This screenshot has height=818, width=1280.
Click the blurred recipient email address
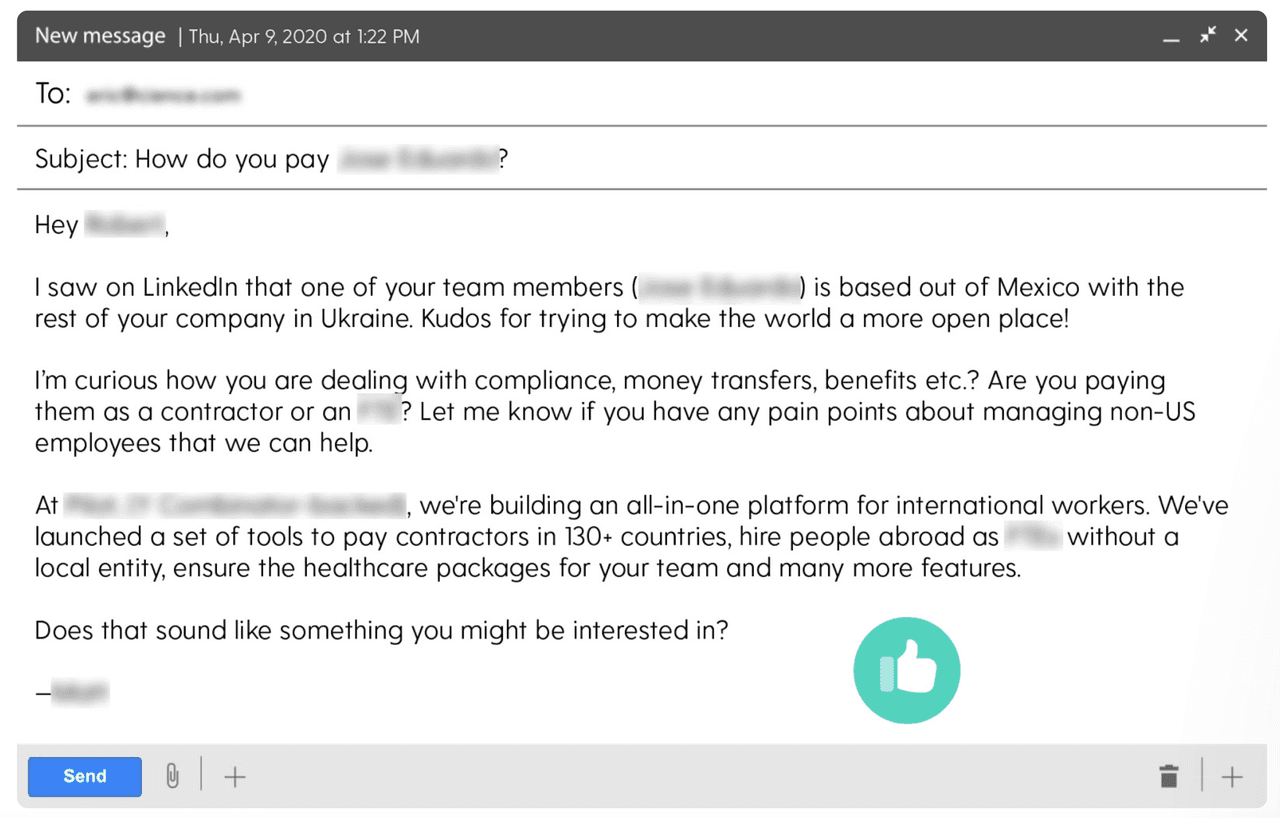(163, 95)
